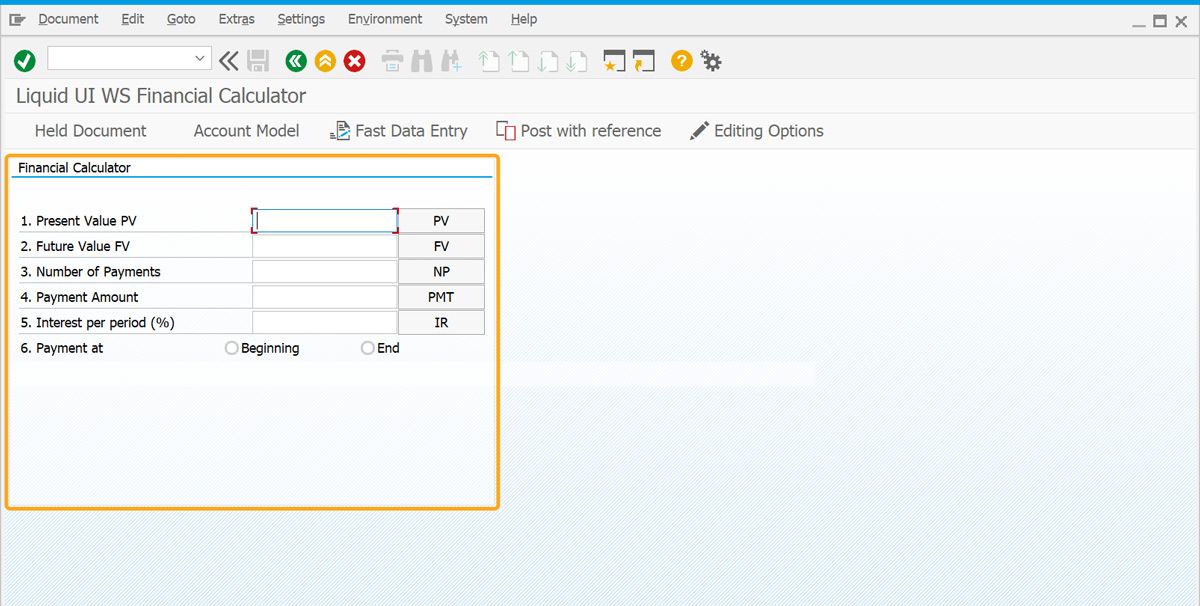Click the PMT calculate button
This screenshot has width=1200, height=606.
click(441, 297)
